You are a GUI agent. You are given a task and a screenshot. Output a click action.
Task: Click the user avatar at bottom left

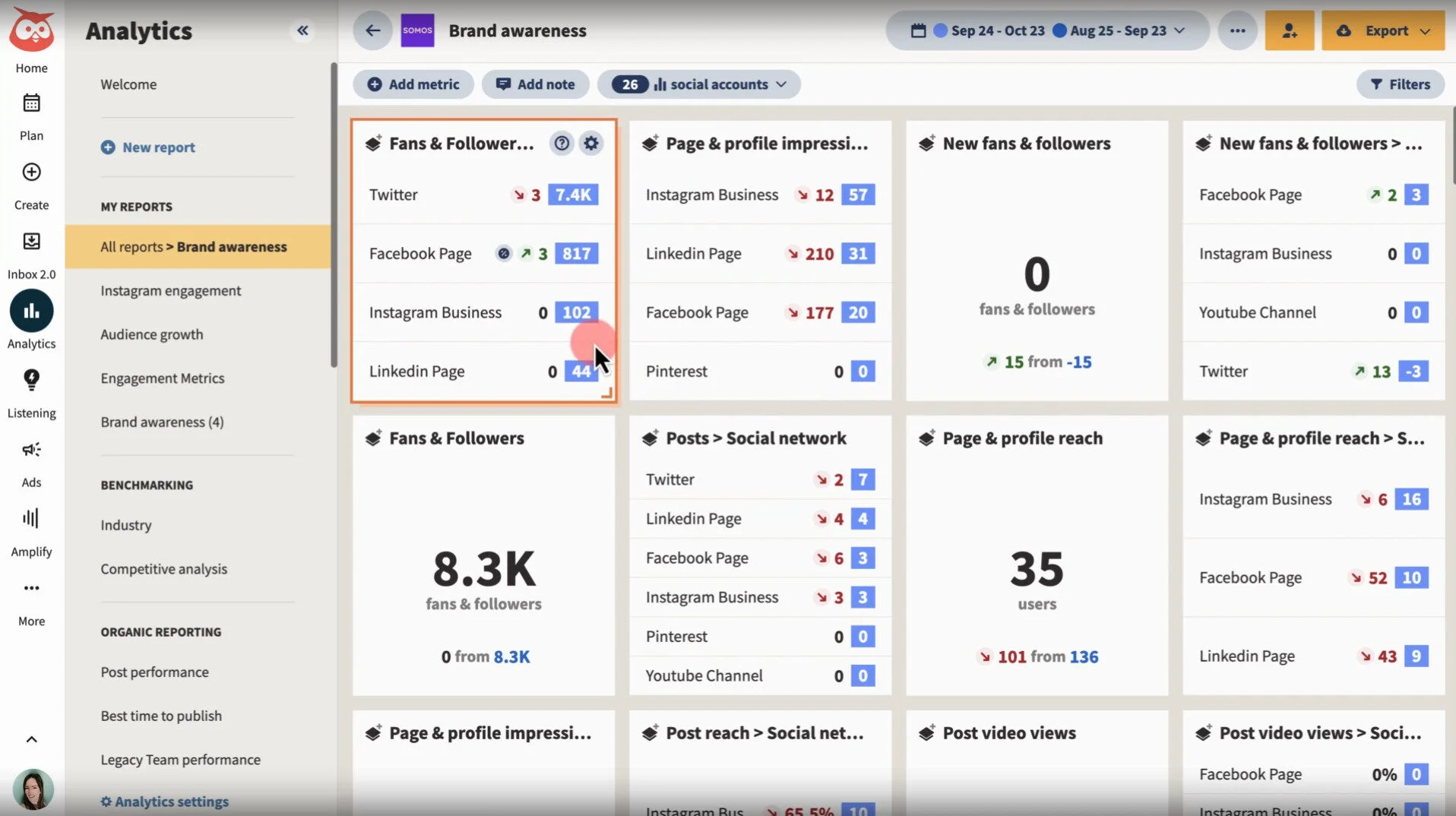point(33,789)
